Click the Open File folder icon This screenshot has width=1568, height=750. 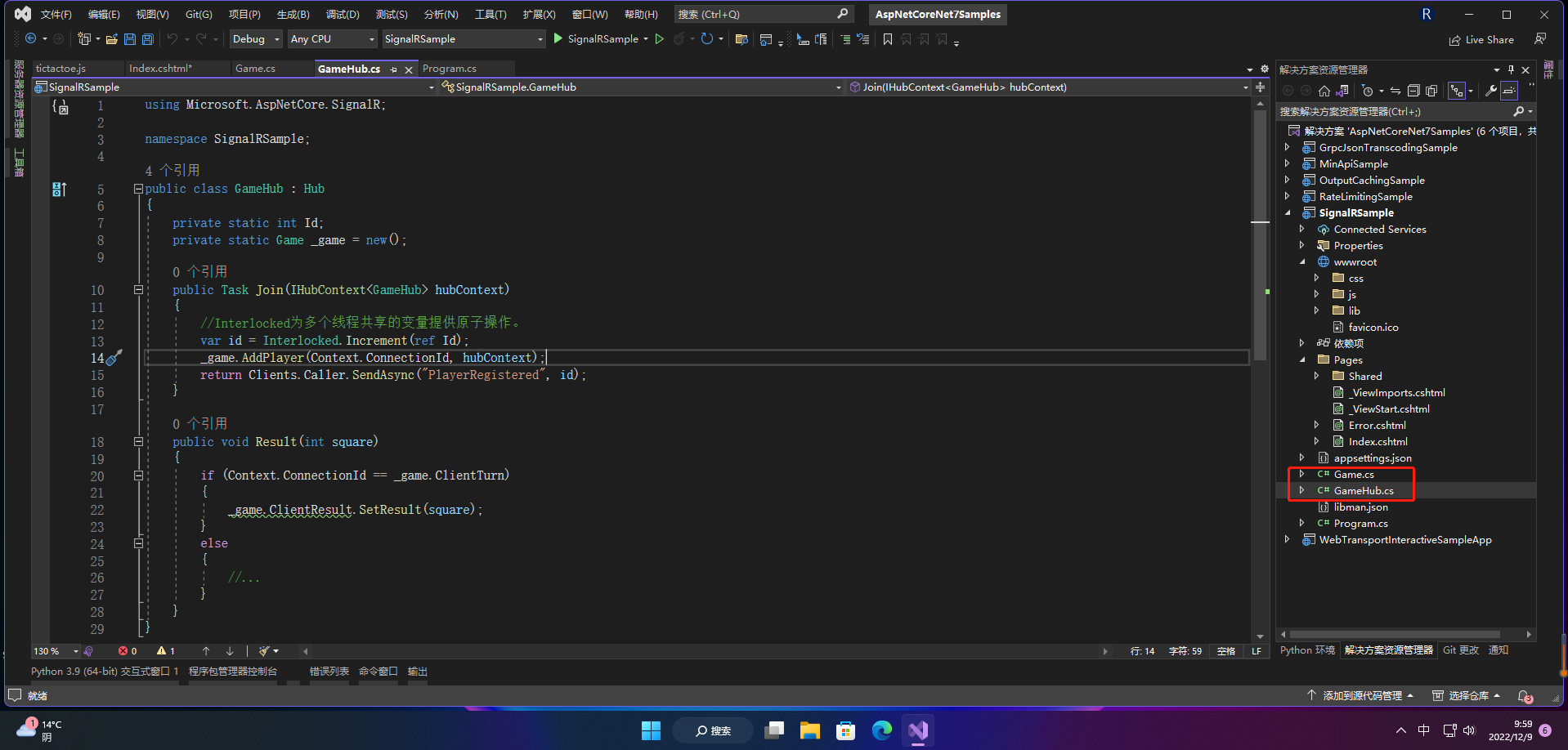pyautogui.click(x=112, y=39)
